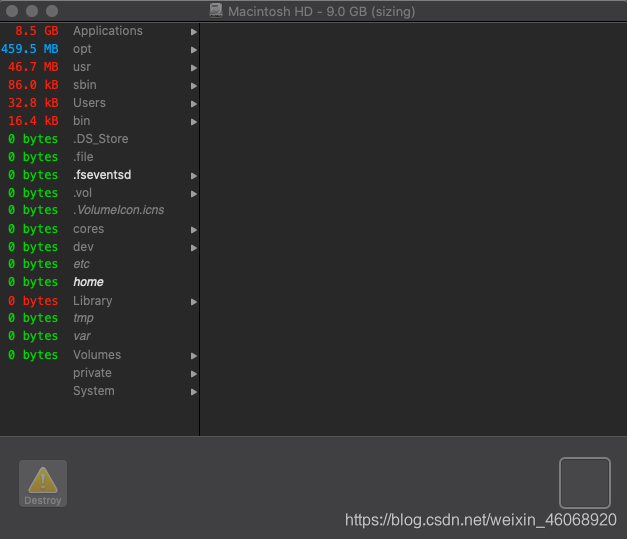The height and width of the screenshot is (539, 627).
Task: Click the red 0 bytes value for Library
Action: tap(33, 301)
